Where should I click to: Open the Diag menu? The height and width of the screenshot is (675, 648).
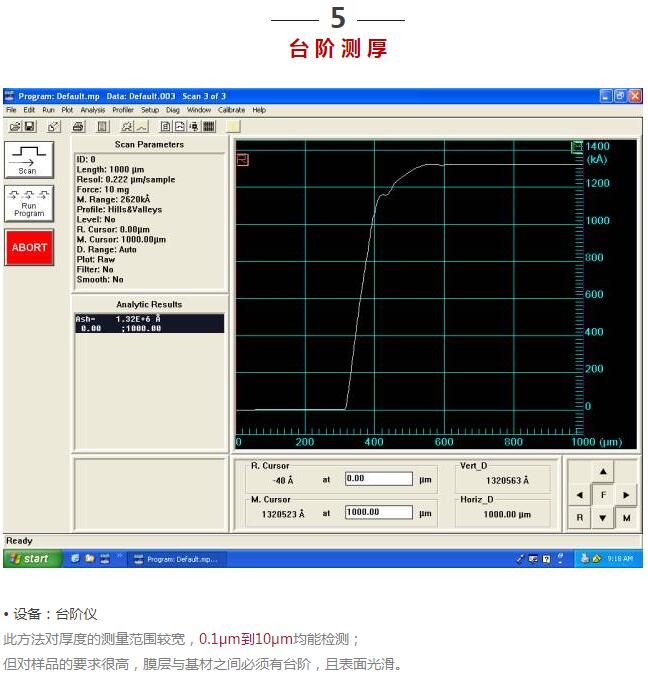click(x=173, y=110)
